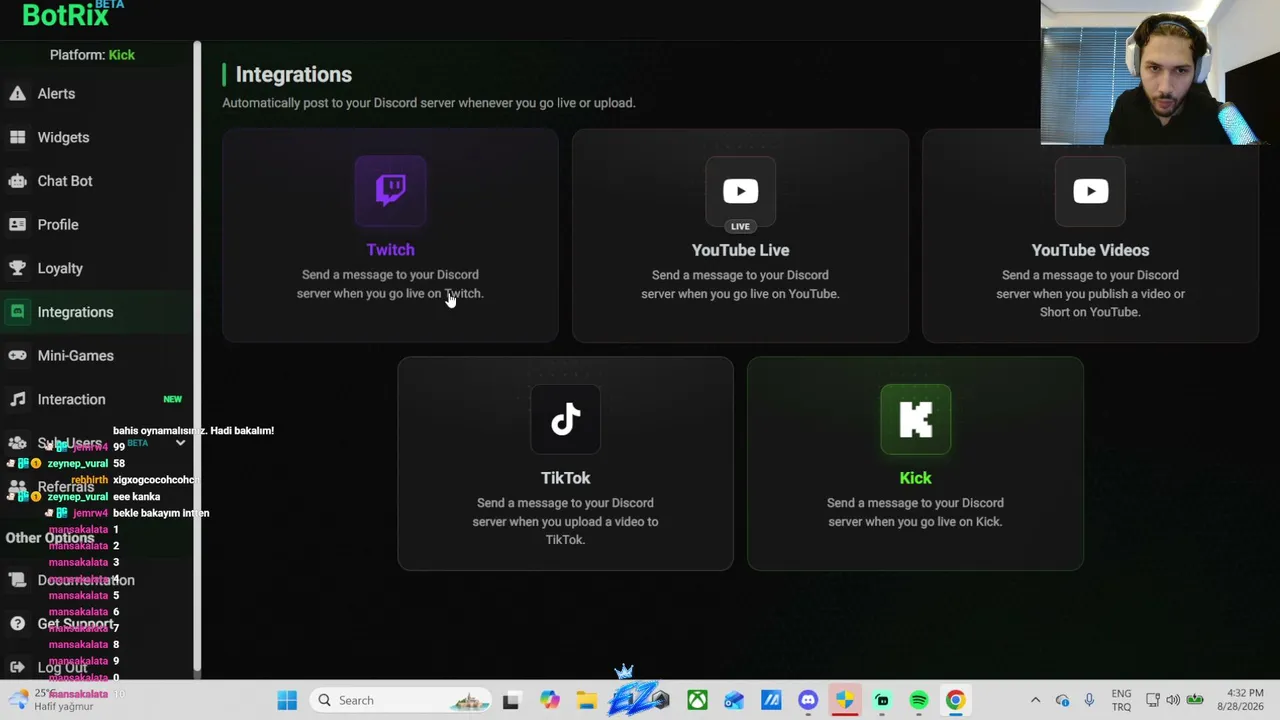Click the Integrations page heading
The width and height of the screenshot is (1280, 720).
click(x=293, y=74)
